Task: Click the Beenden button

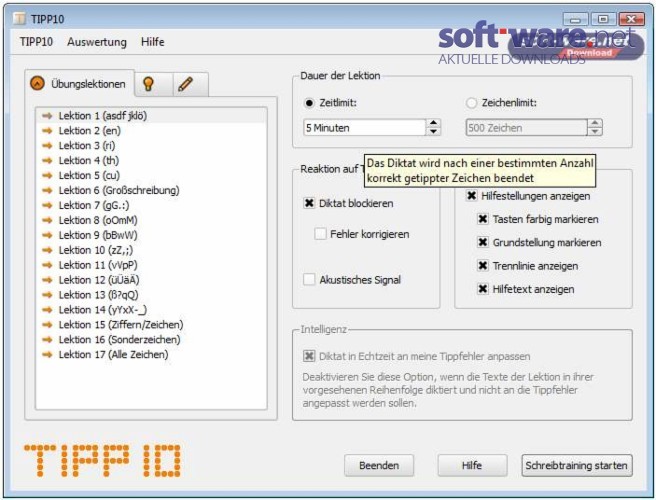Action: [x=379, y=465]
